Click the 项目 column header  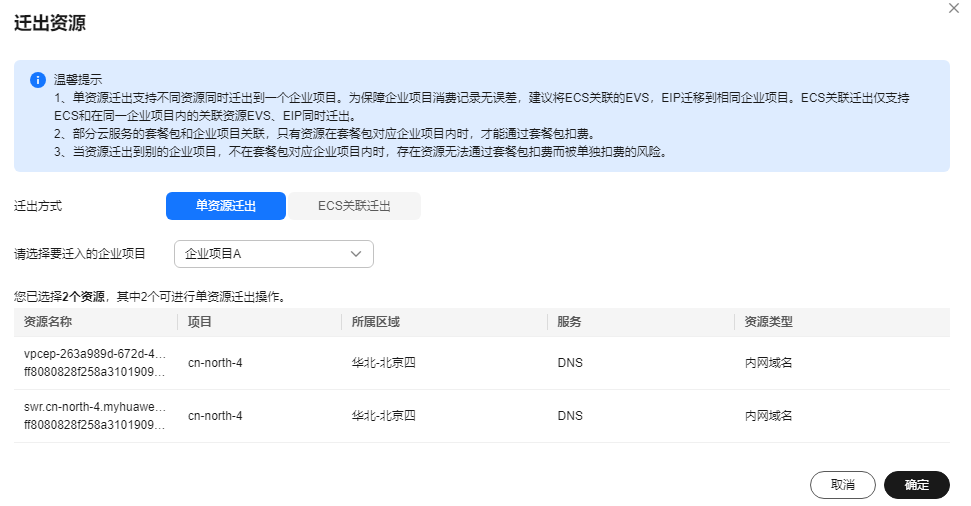[200, 322]
